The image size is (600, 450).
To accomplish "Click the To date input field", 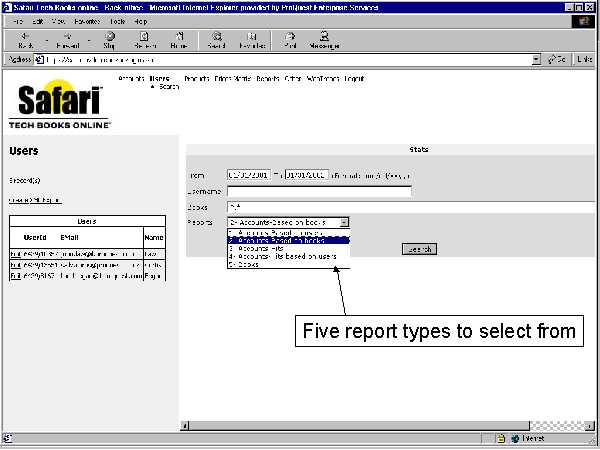I will [x=307, y=175].
